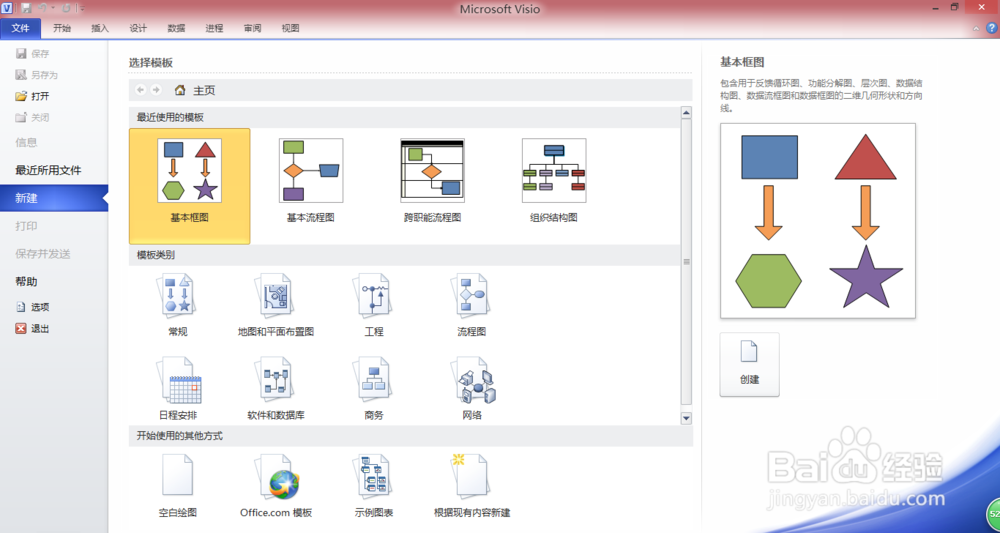Open 最近所用文件 recent files
Screen dimensions: 1000x533
point(48,170)
